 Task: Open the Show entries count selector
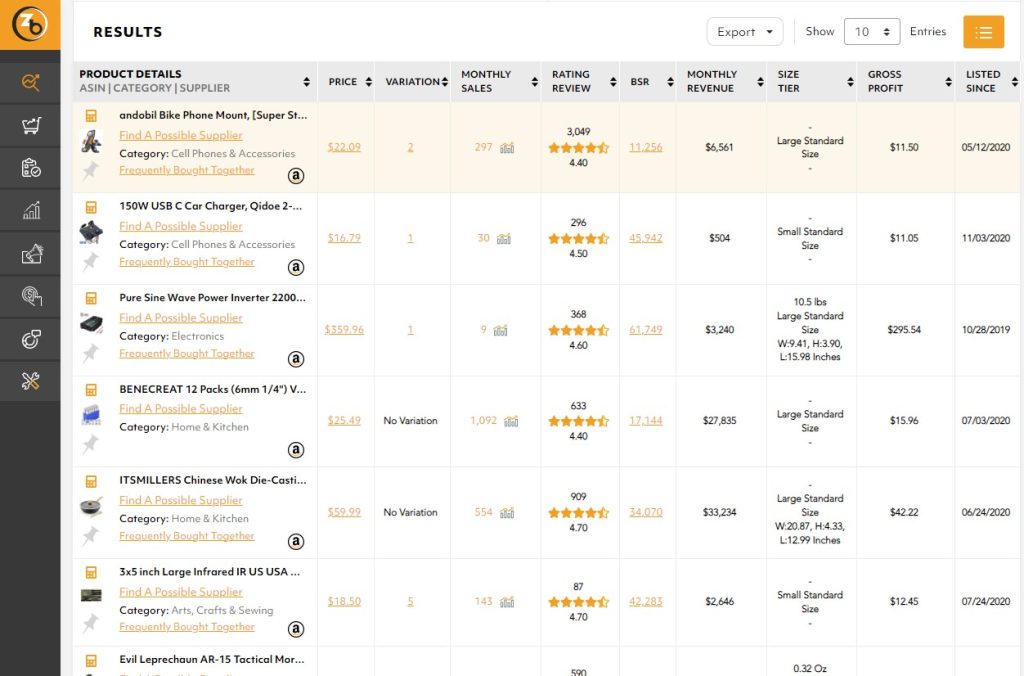click(872, 32)
